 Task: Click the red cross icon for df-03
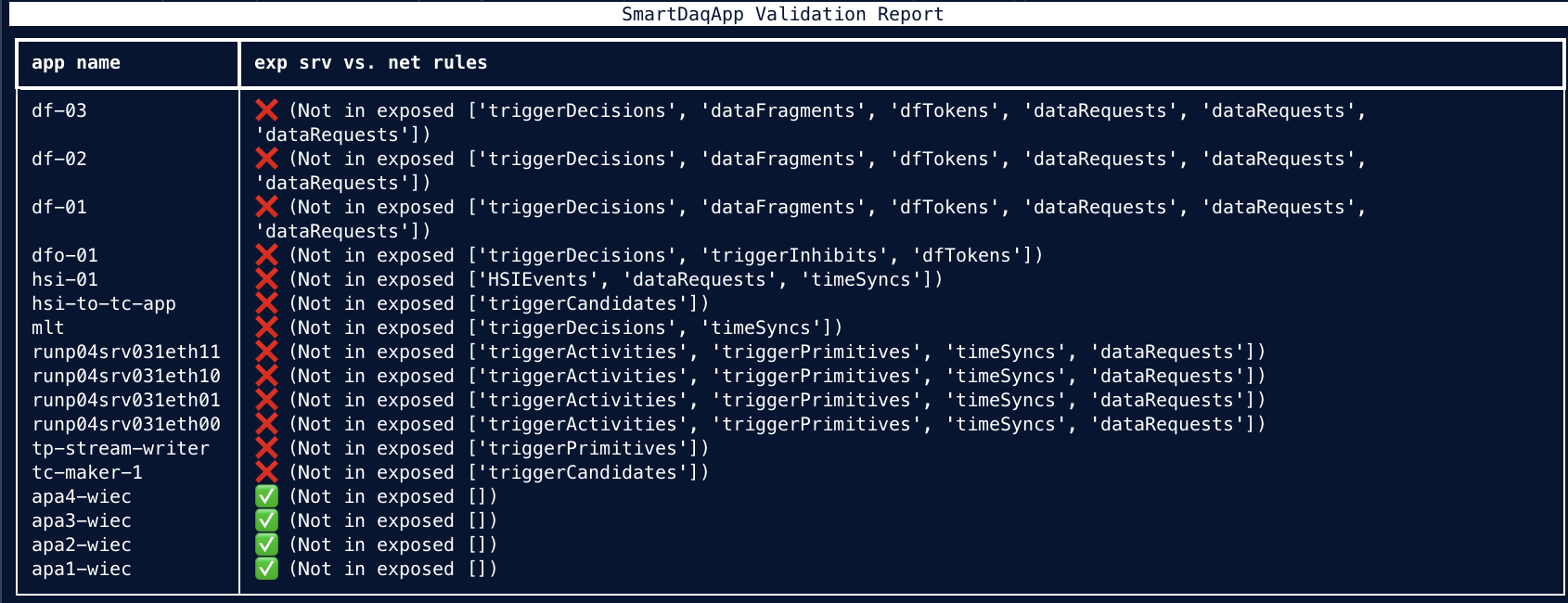266,110
